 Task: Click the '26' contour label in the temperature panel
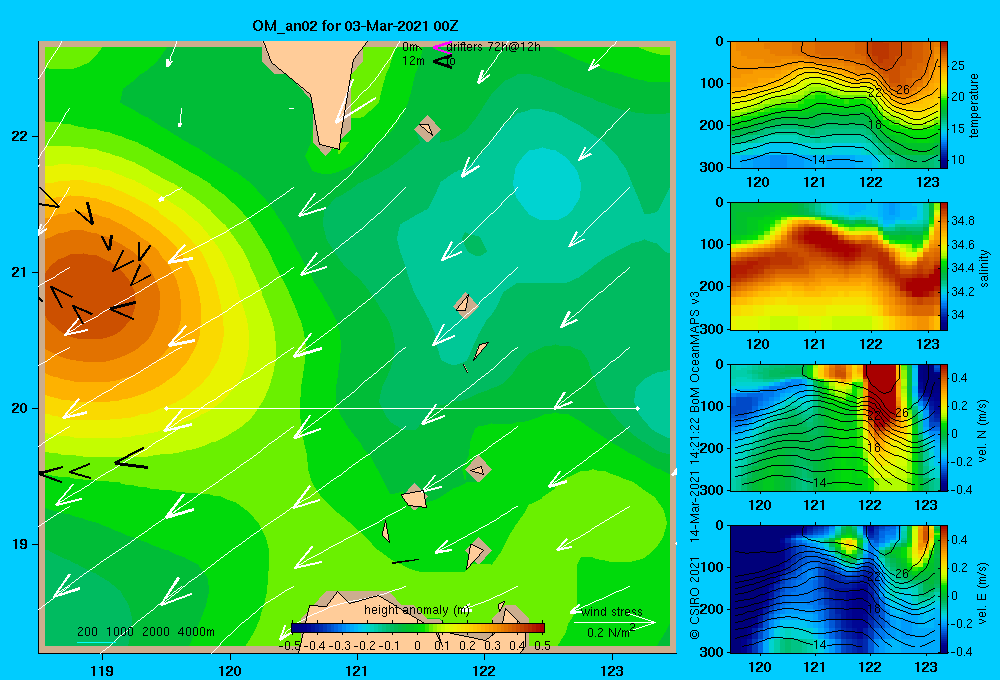click(902, 89)
